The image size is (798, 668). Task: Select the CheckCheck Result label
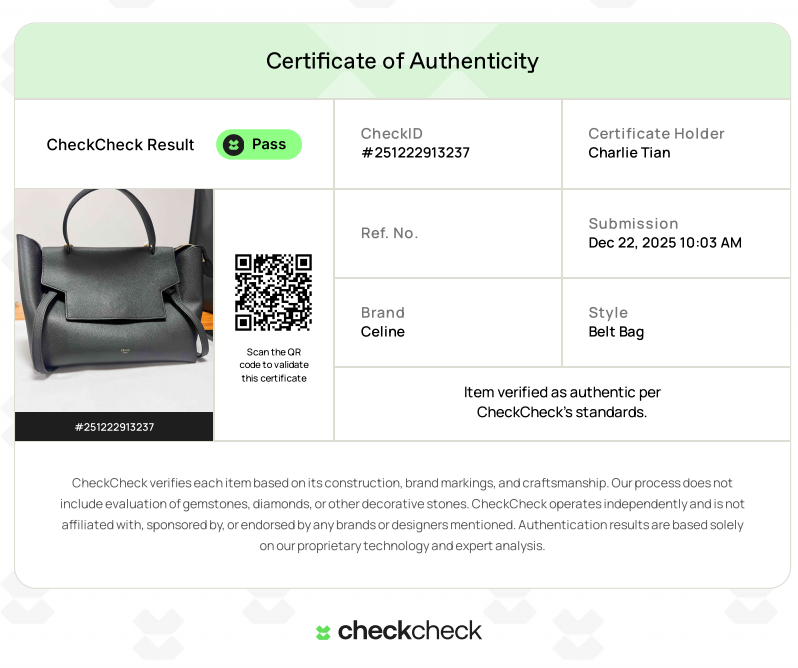coord(120,145)
